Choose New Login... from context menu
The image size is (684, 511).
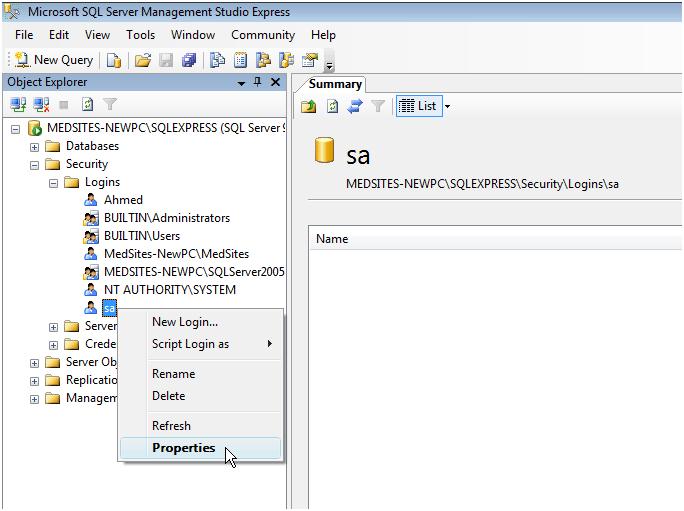click(x=201, y=322)
